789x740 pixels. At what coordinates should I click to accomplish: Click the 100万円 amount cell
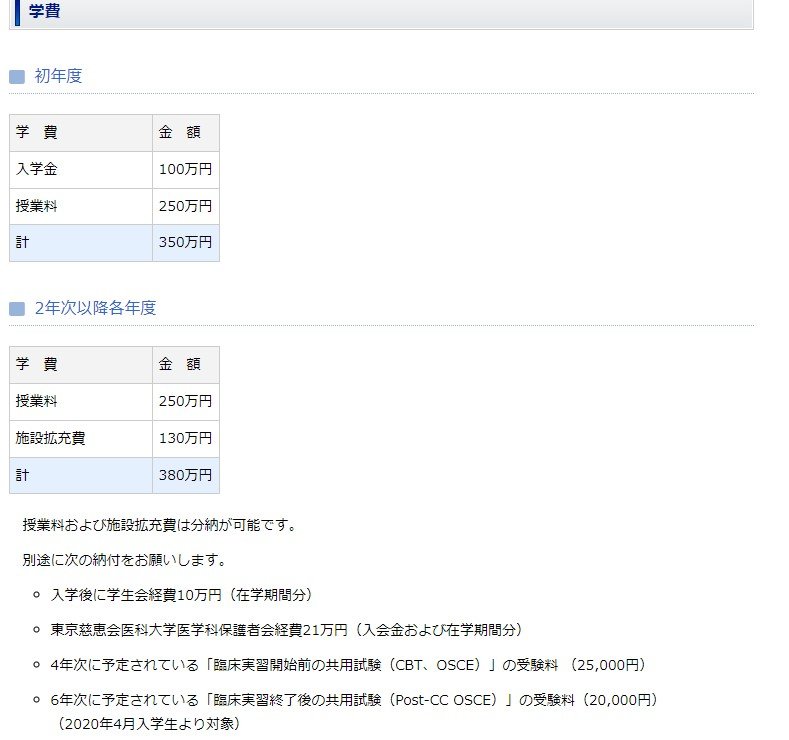[x=185, y=169]
